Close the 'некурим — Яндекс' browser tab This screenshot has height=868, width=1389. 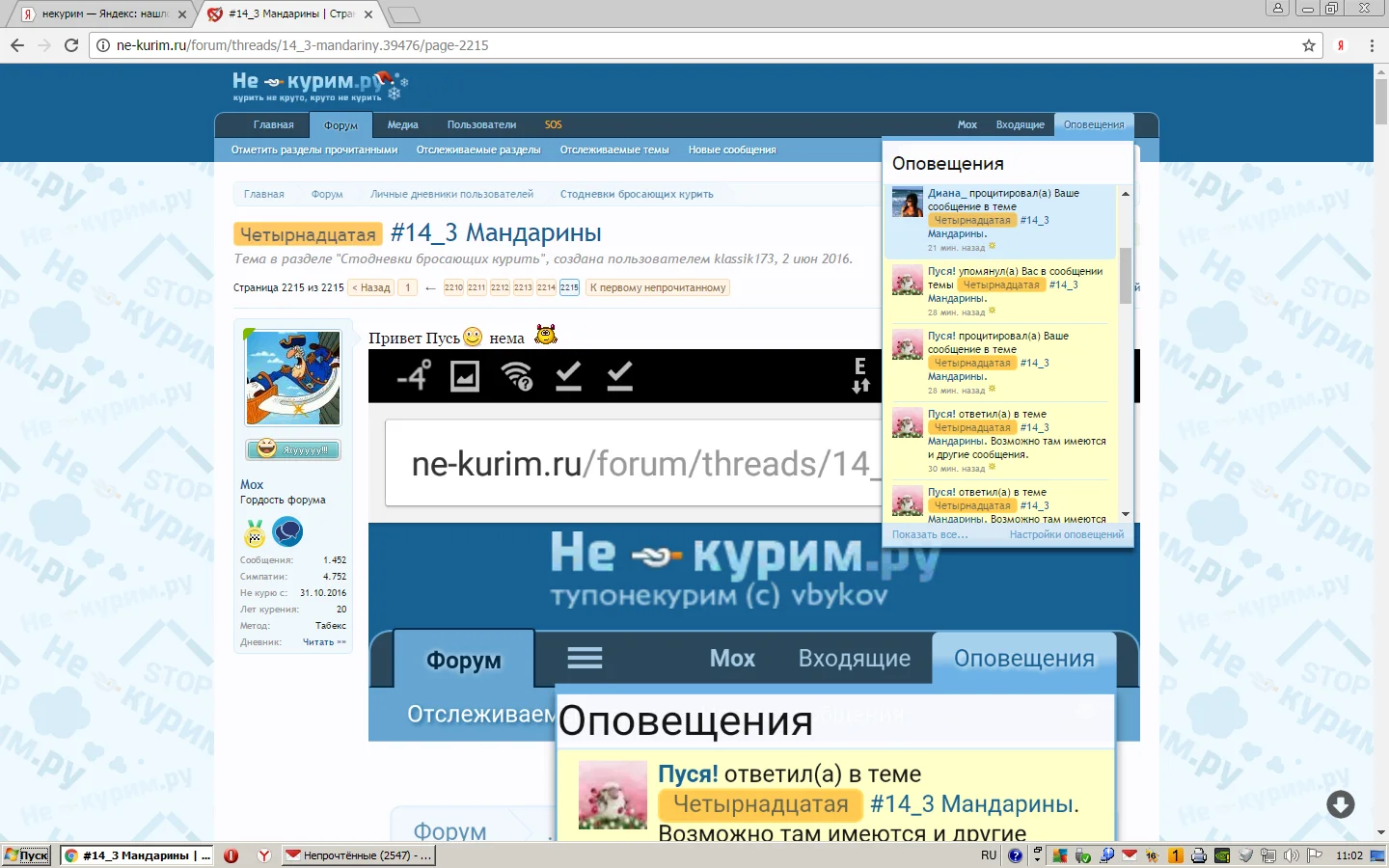pyautogui.click(x=182, y=14)
